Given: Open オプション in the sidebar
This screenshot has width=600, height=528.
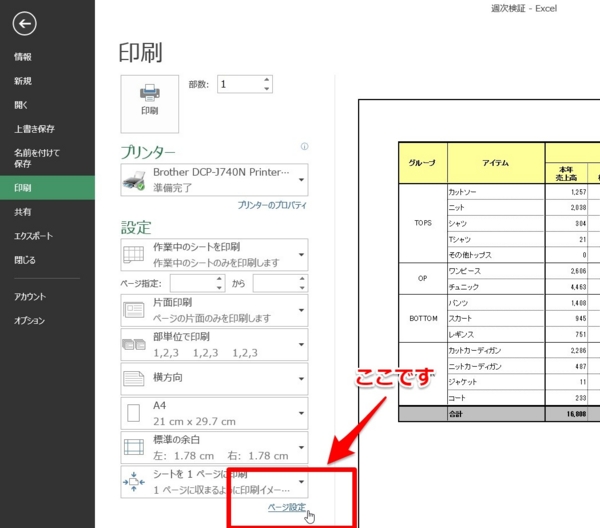Looking at the screenshot, I should [x=47, y=321].
